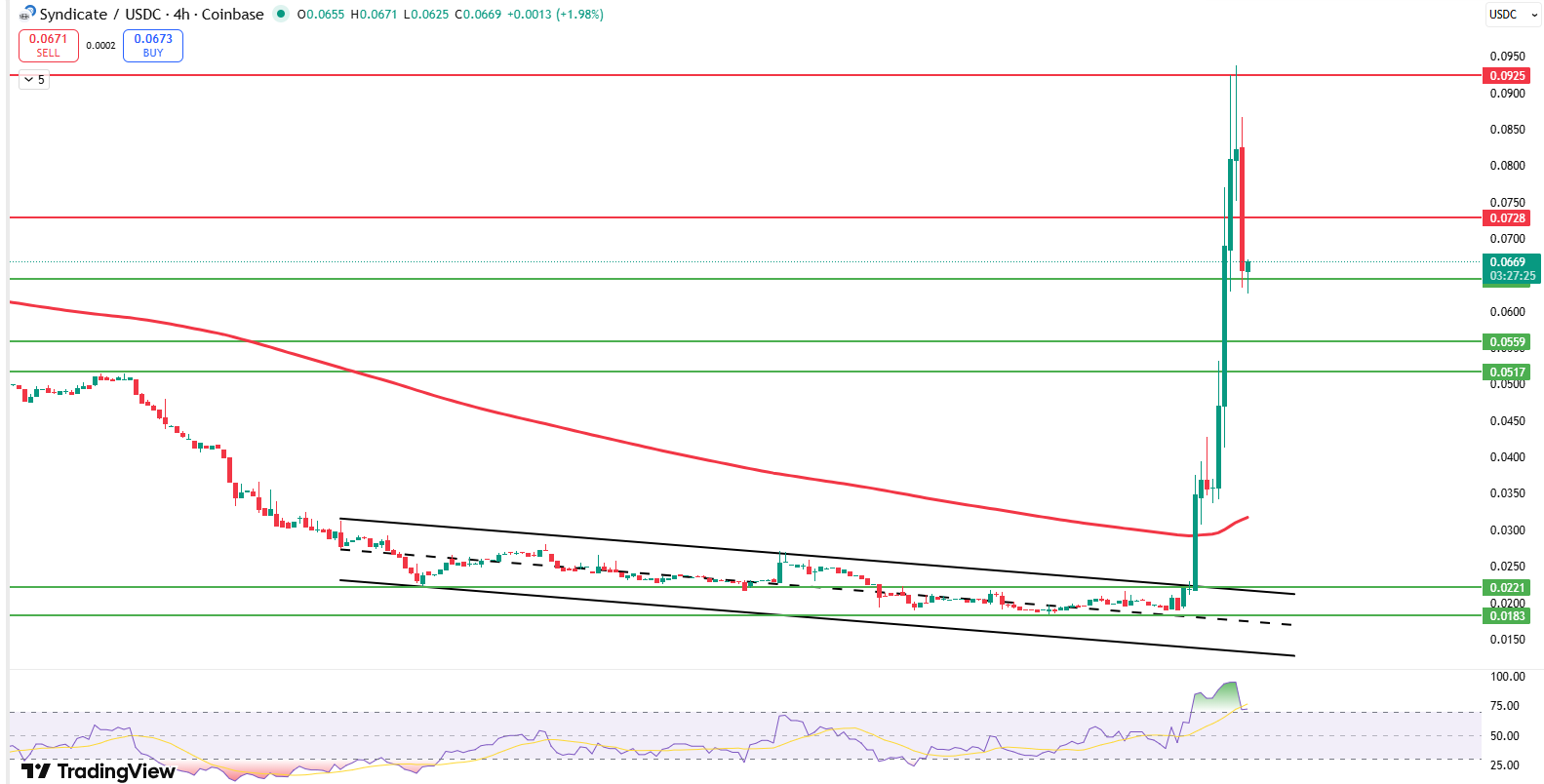Click the 0.0950 price axis tick
This screenshot has width=1544, height=784.
click(1507, 57)
